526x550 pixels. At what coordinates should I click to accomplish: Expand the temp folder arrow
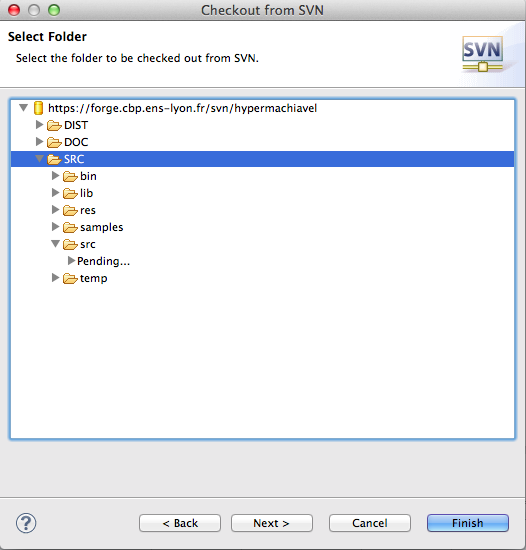click(55, 278)
